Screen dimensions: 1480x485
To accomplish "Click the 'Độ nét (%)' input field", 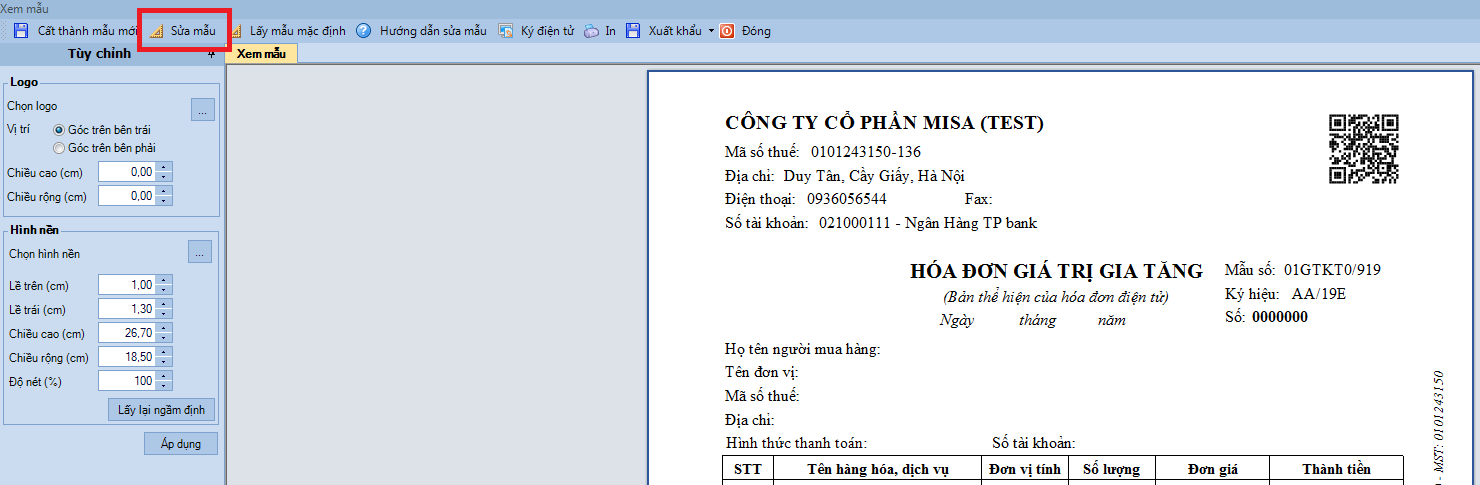I will 127,381.
